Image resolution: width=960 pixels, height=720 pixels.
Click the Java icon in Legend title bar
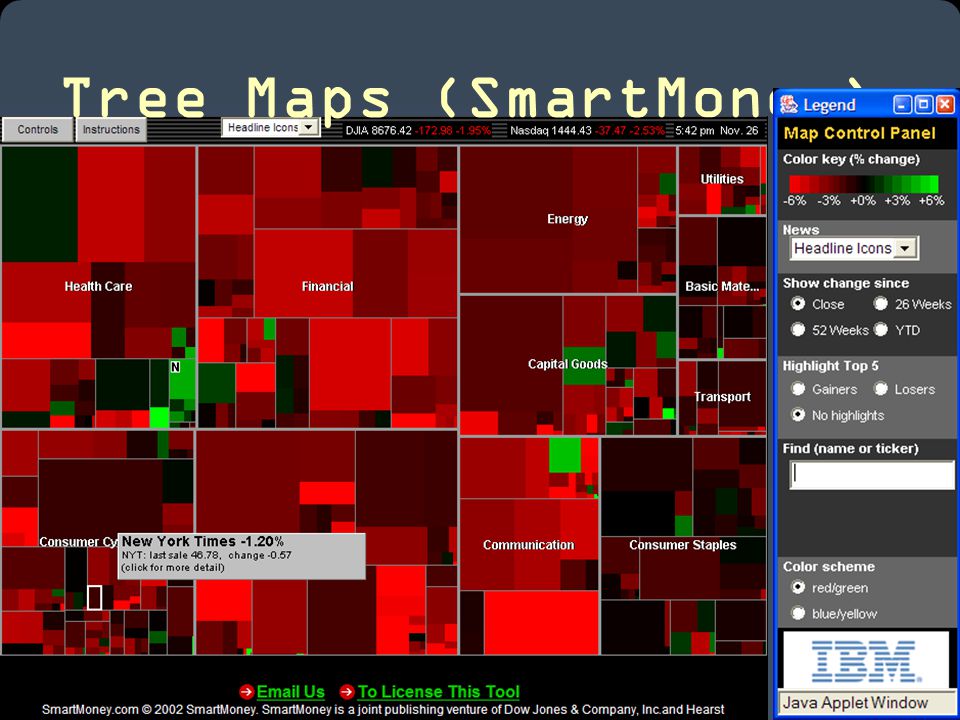pyautogui.click(x=789, y=105)
